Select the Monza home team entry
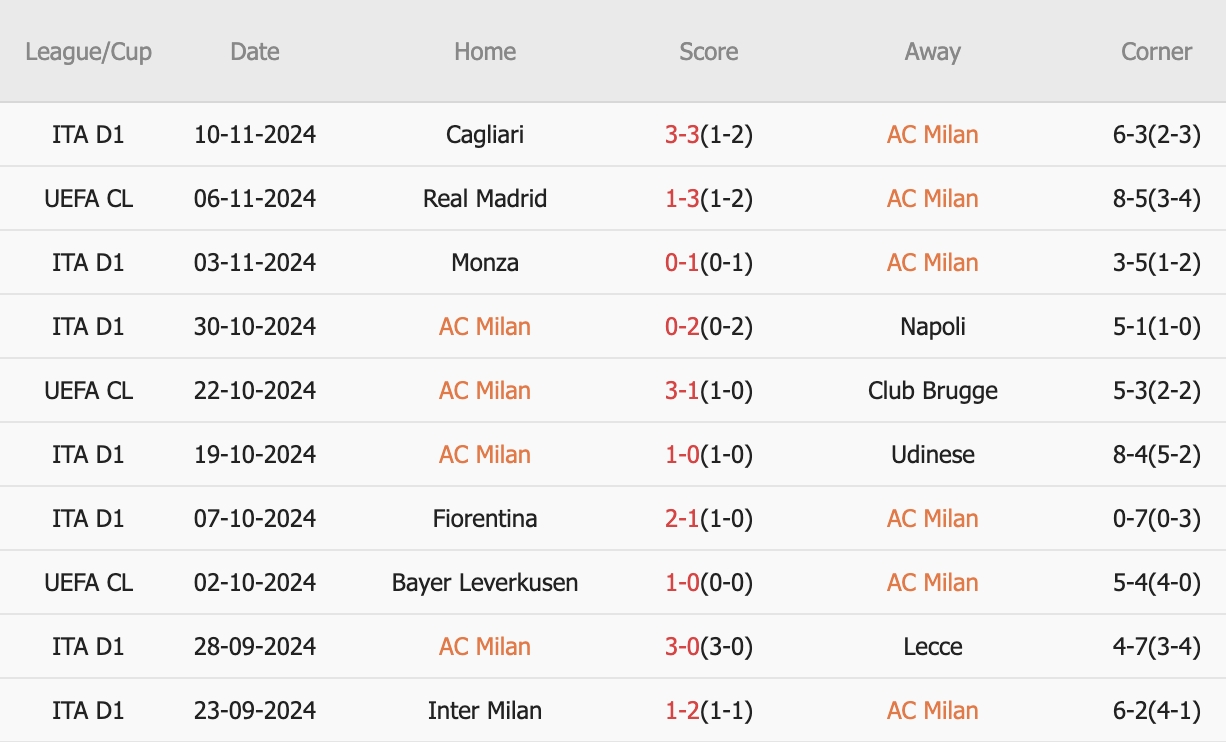The image size is (1226, 742). click(485, 263)
